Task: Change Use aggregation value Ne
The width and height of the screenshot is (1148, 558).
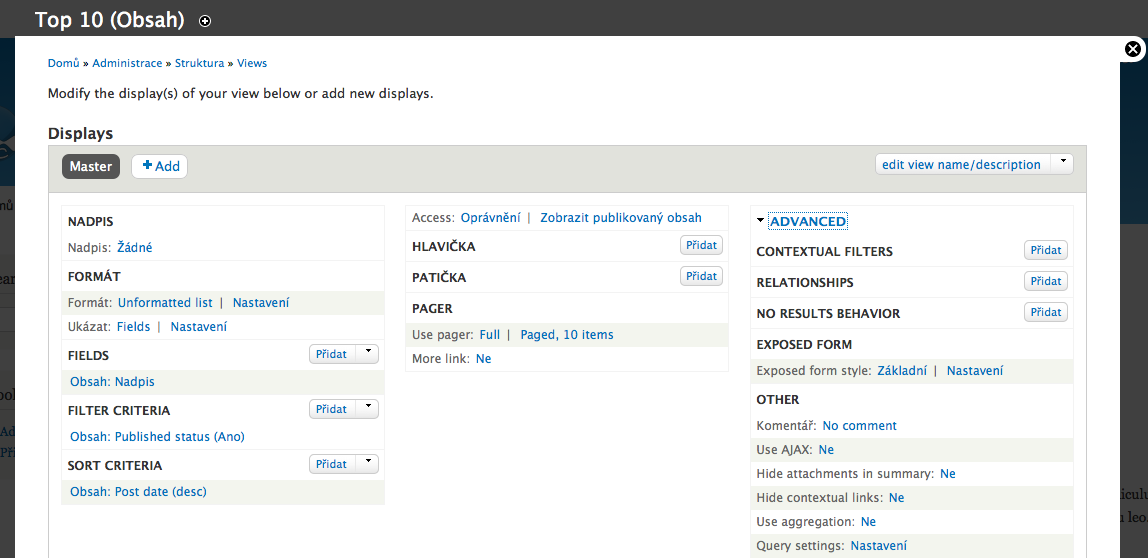Action: coord(868,522)
